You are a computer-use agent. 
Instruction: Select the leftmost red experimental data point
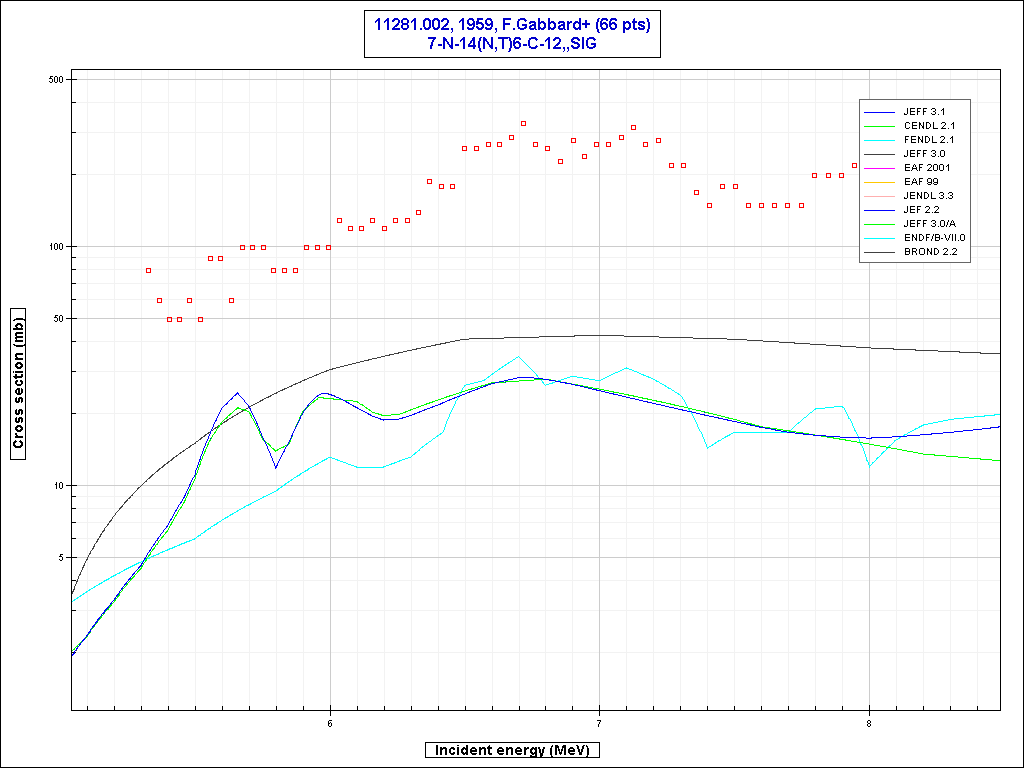(x=148, y=271)
